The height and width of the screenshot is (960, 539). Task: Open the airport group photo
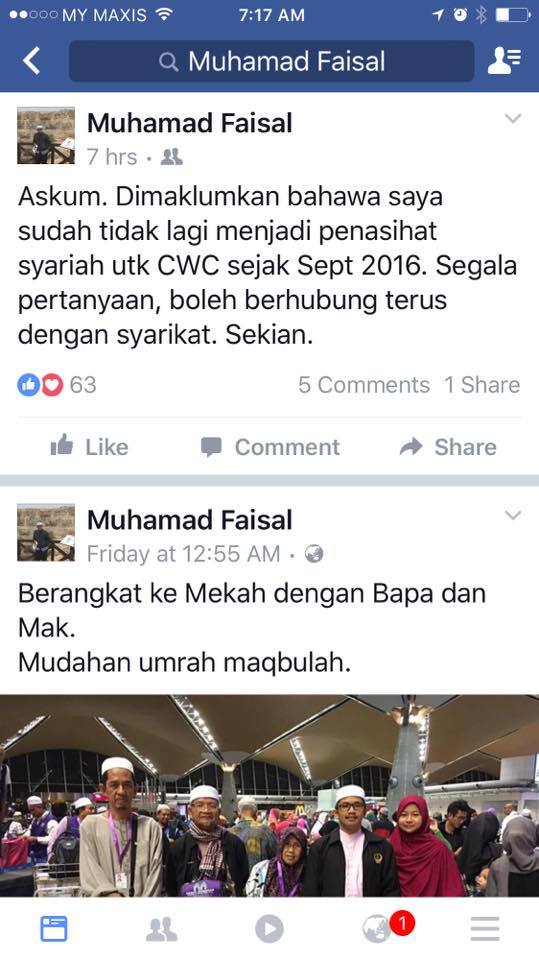coord(270,795)
